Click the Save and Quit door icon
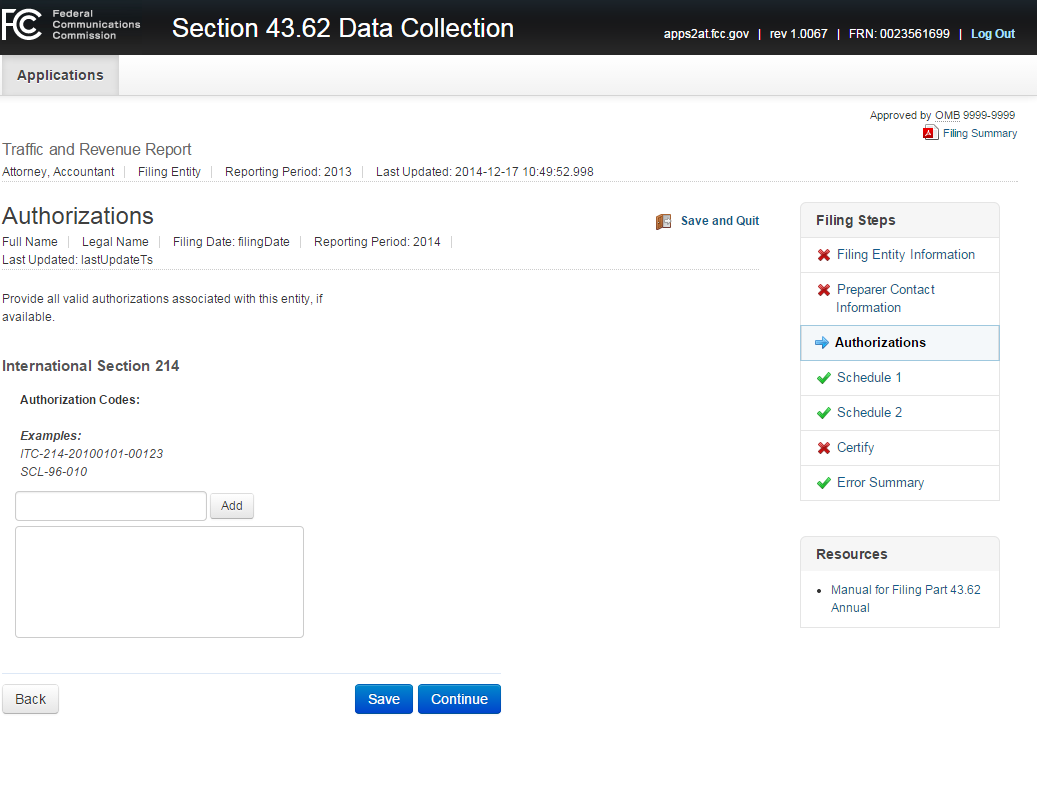Image resolution: width=1037 pixels, height=787 pixels. point(664,221)
